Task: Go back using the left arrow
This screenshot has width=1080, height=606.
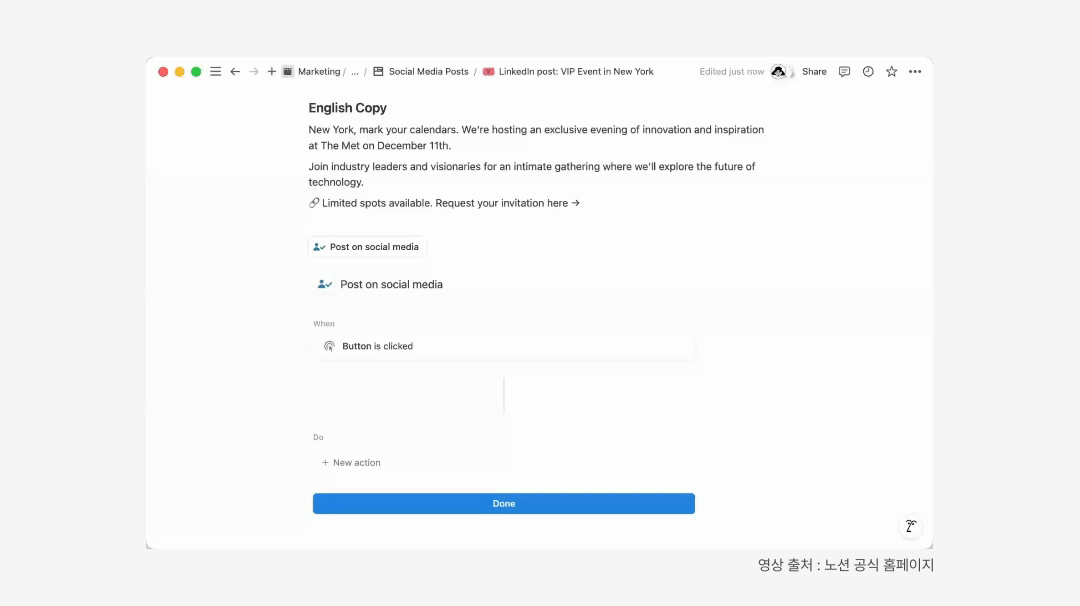Action: point(235,72)
